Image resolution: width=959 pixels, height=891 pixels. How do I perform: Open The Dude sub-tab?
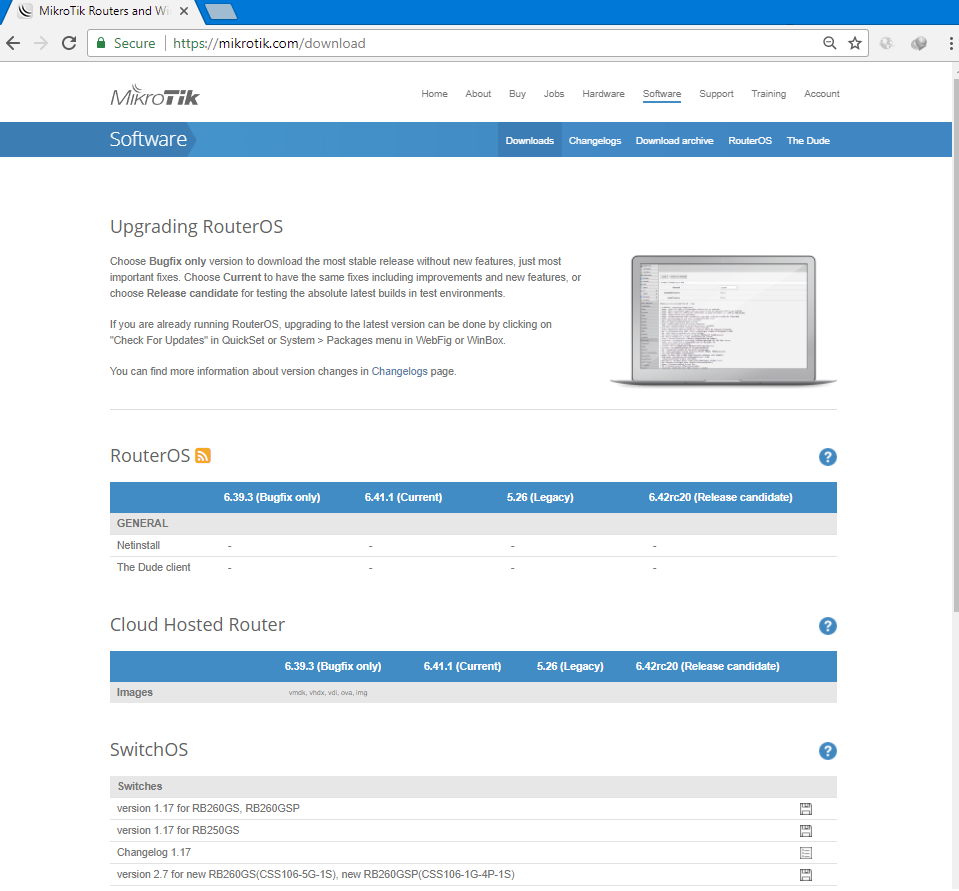808,140
